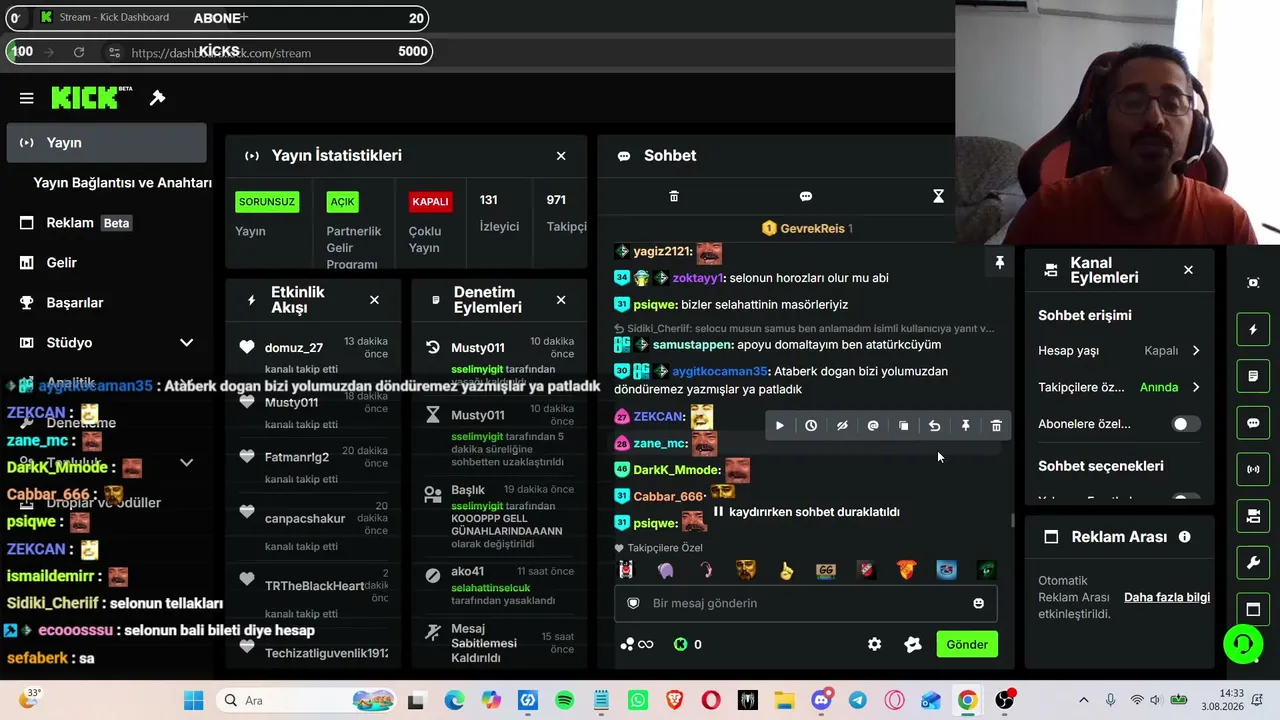Screen dimensions: 1280x720
Task: Click the copy icon in the message action bar
Action: pos(904,426)
